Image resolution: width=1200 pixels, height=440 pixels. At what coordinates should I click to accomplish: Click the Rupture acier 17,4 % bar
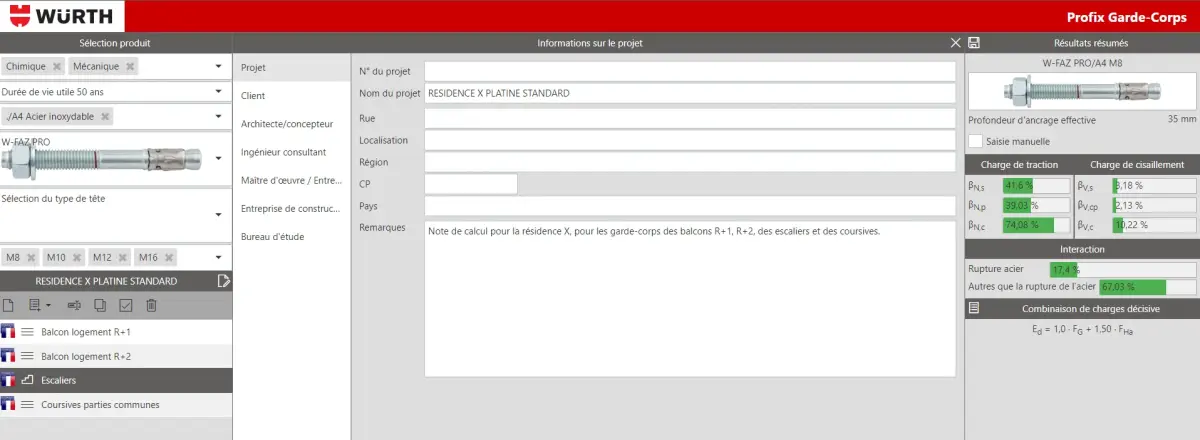pyautogui.click(x=1122, y=270)
